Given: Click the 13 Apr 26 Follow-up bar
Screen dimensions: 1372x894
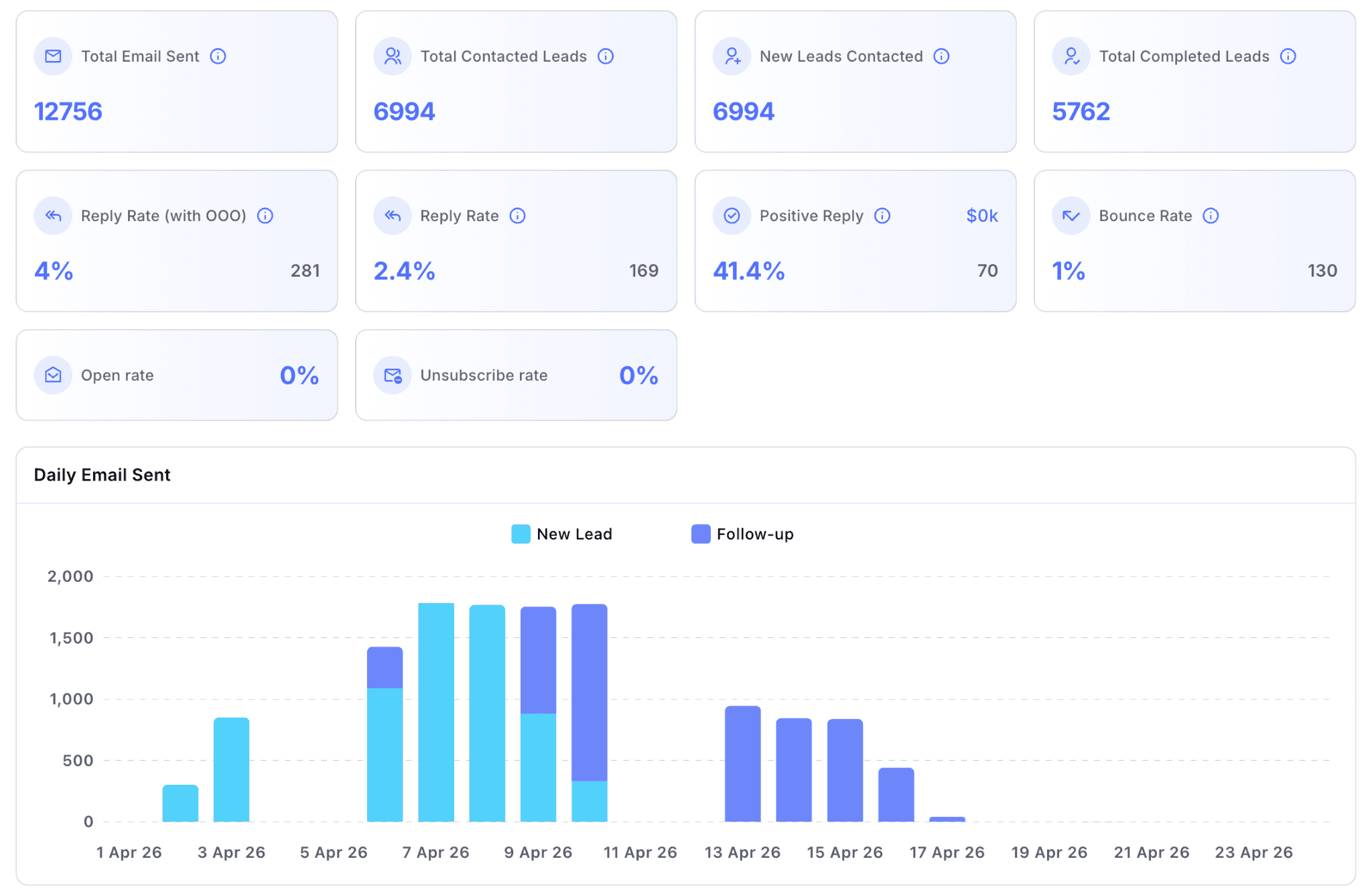Looking at the screenshot, I should click(x=743, y=764).
